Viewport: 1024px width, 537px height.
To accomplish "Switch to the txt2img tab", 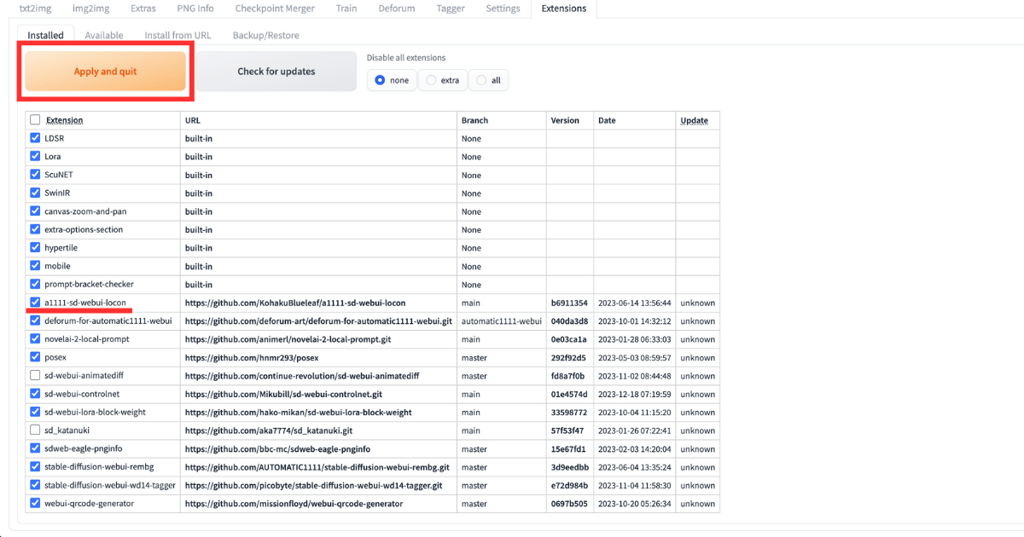I will (x=36, y=9).
